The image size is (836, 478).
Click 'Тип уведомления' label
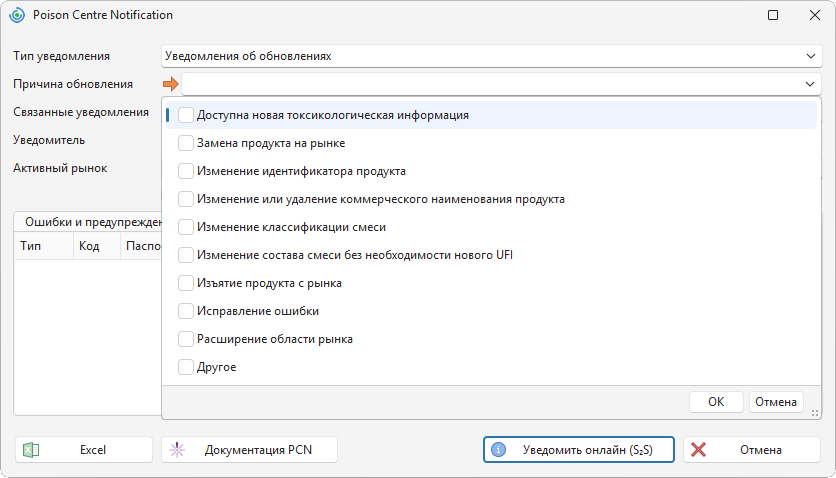coord(61,56)
